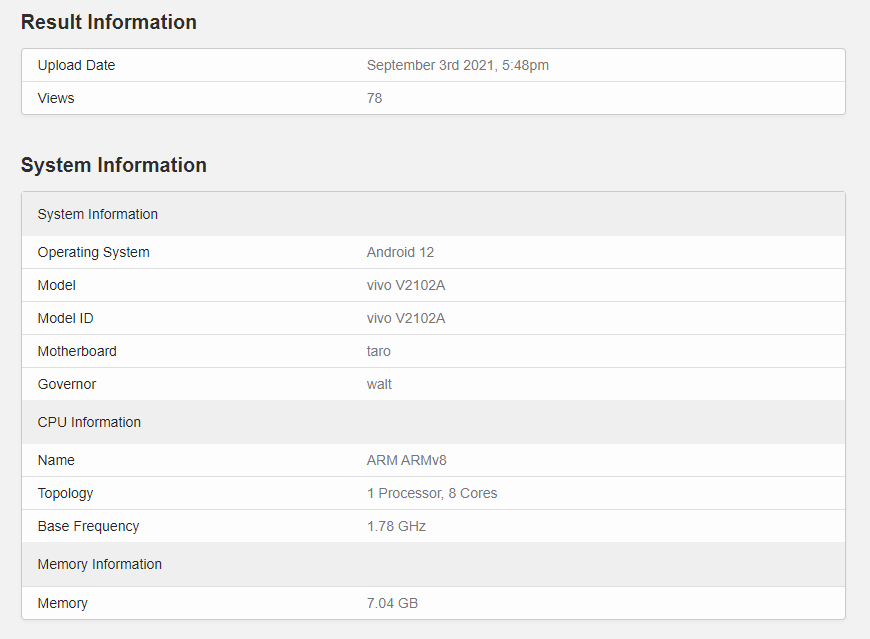Screen dimensions: 870x639
Task: Click the Views count 78
Action: pyautogui.click(x=375, y=98)
